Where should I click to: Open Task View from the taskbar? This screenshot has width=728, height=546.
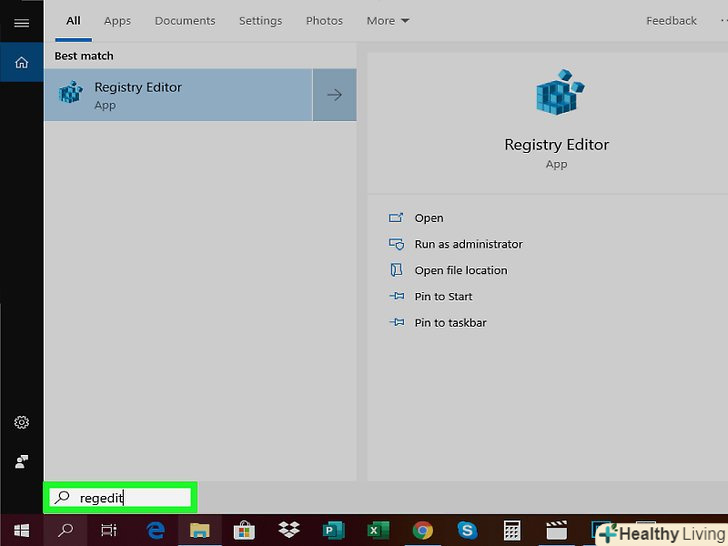coord(110,530)
